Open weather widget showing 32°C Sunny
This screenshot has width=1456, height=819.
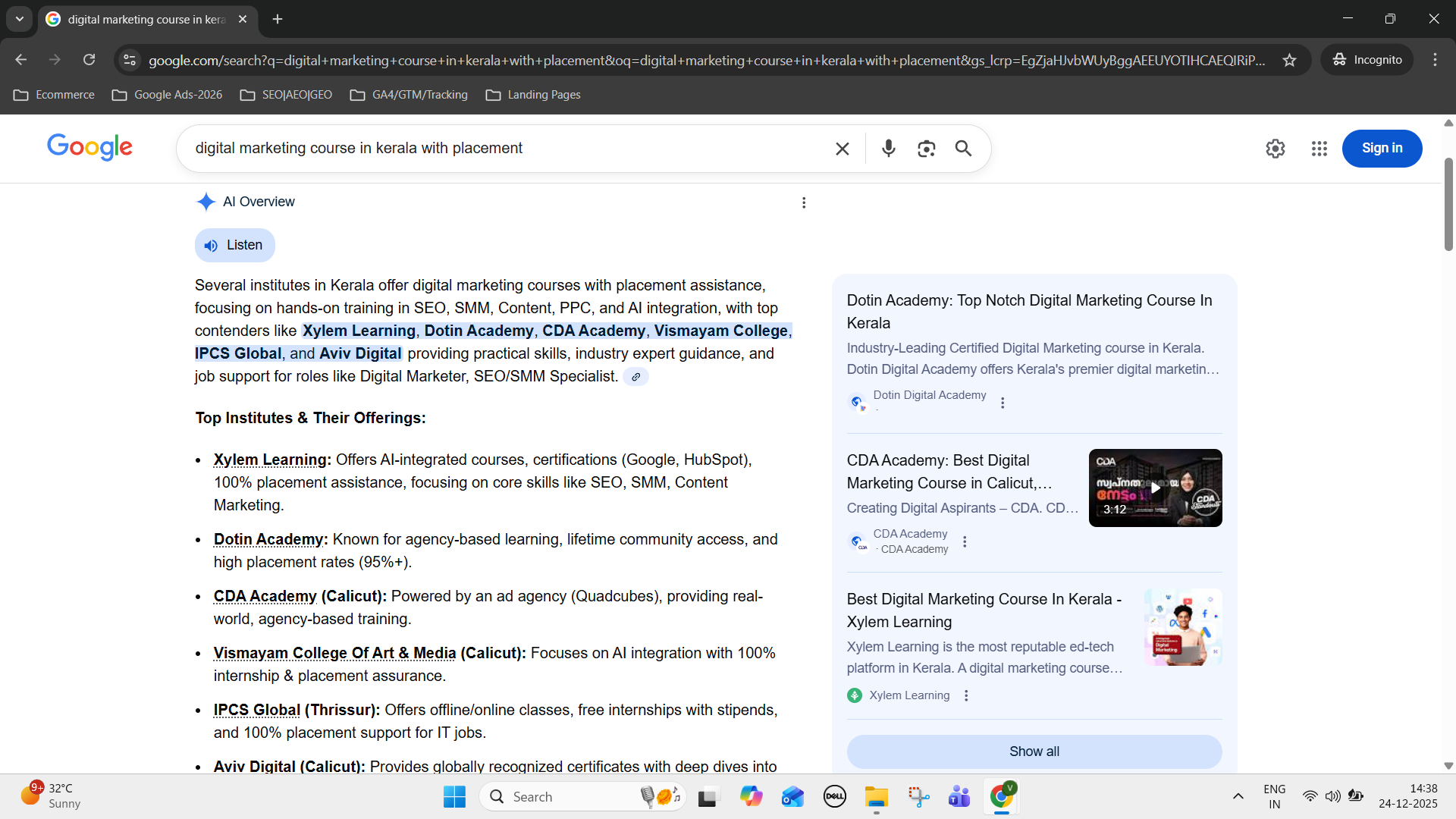[x=52, y=796]
